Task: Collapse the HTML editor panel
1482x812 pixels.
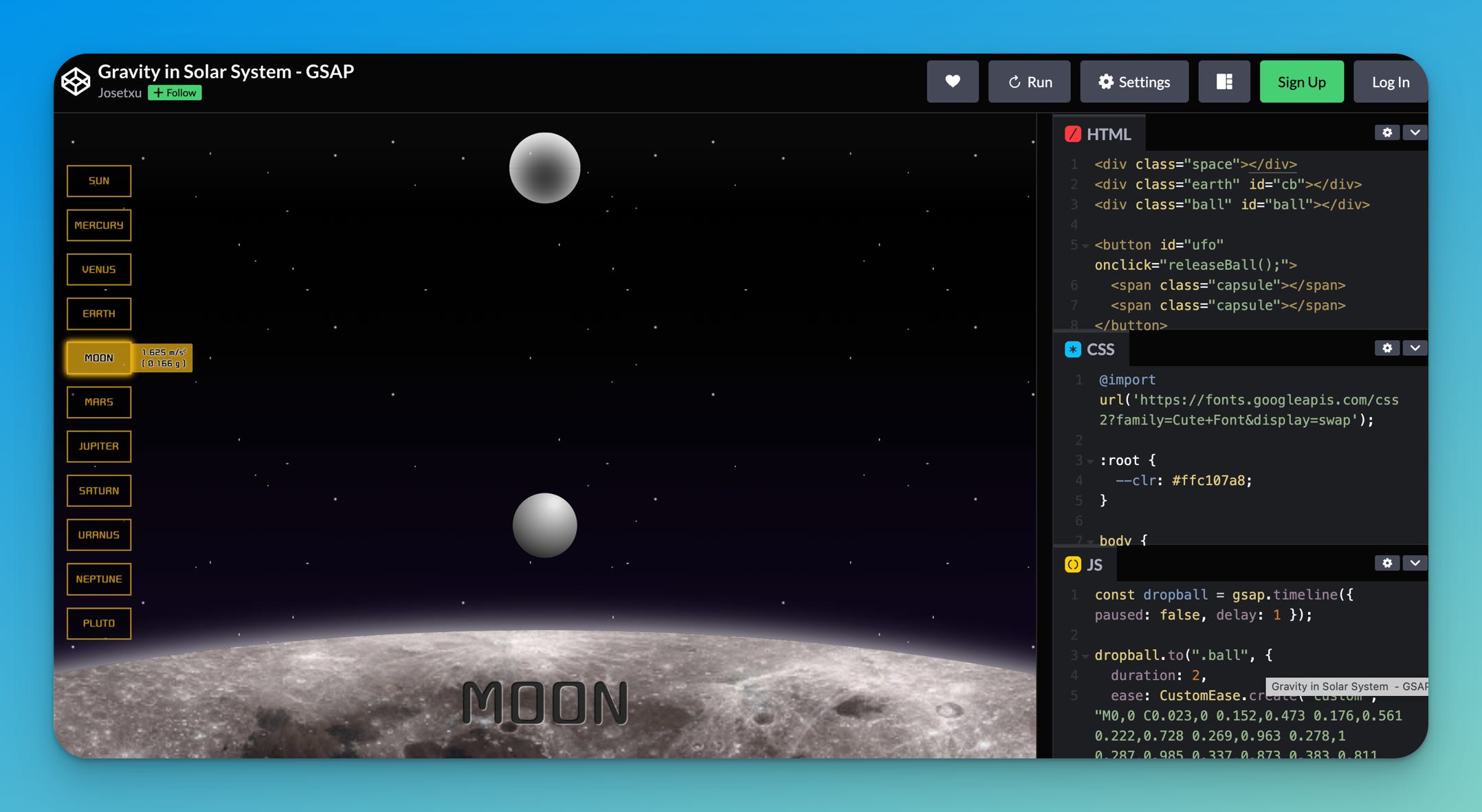Action: tap(1415, 133)
